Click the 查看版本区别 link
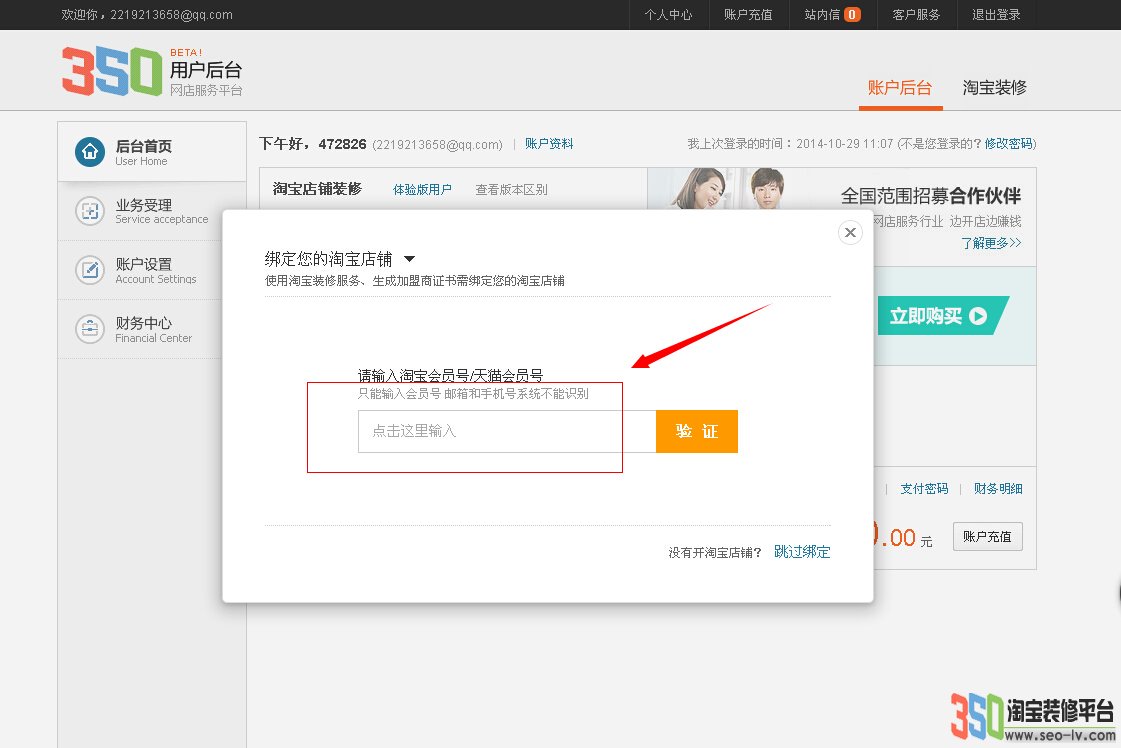 point(511,190)
